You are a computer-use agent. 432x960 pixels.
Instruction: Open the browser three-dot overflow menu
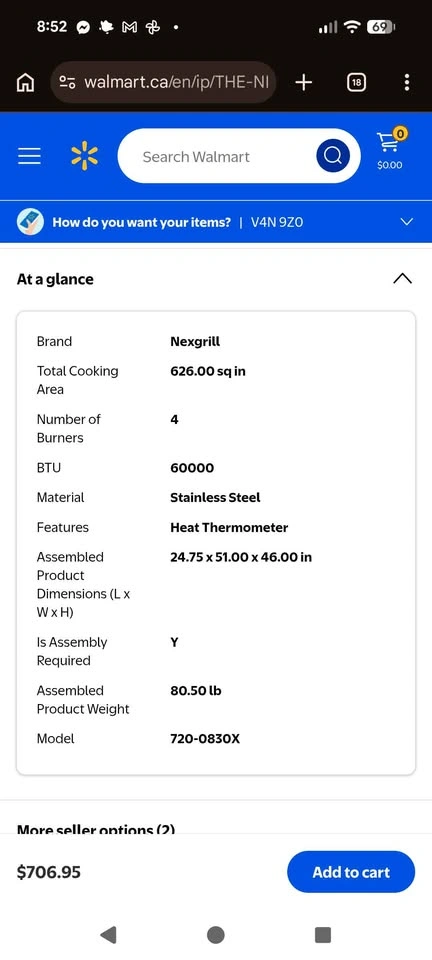pos(407,82)
